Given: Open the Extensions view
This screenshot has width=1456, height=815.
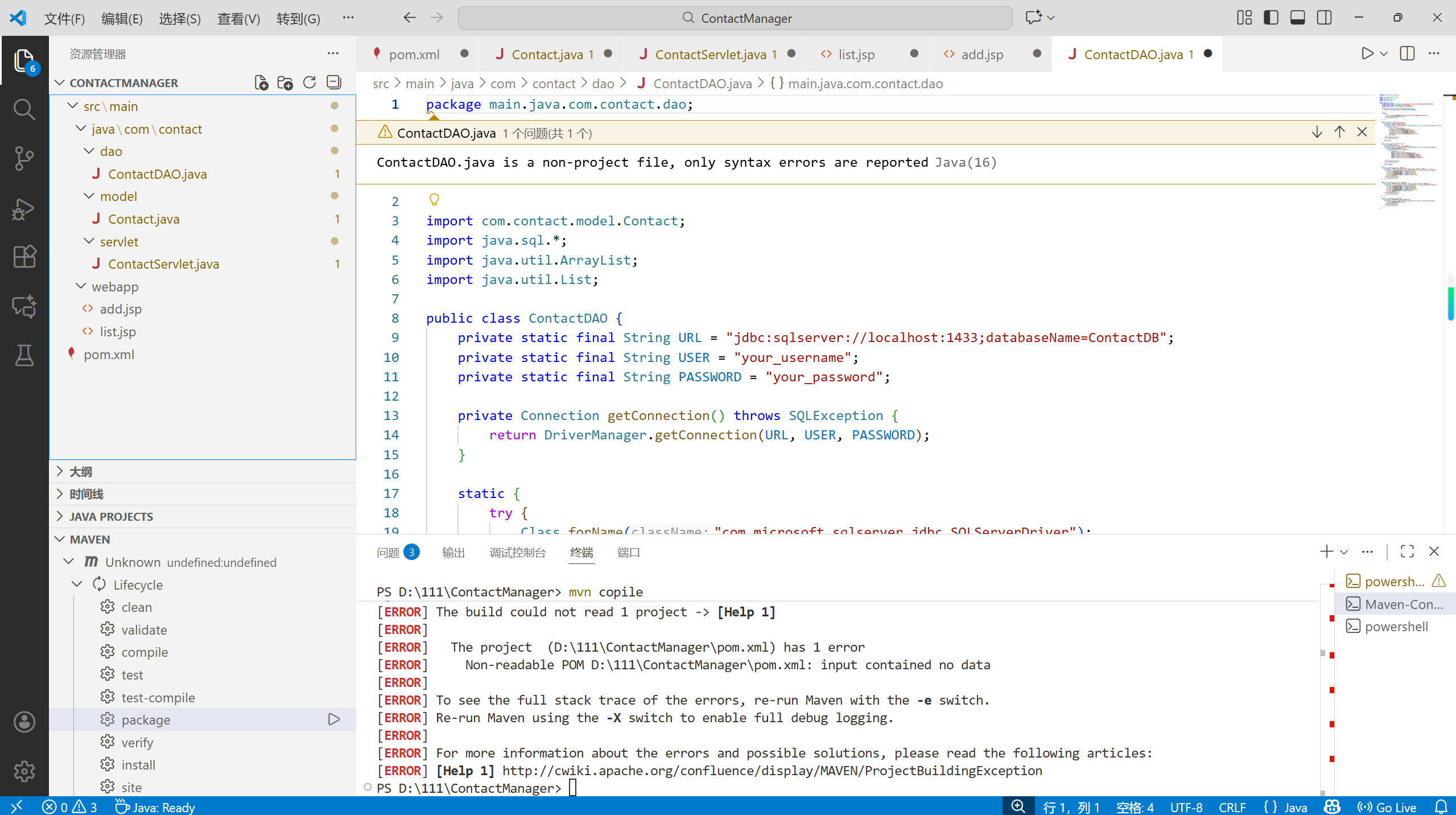Looking at the screenshot, I should 24,257.
